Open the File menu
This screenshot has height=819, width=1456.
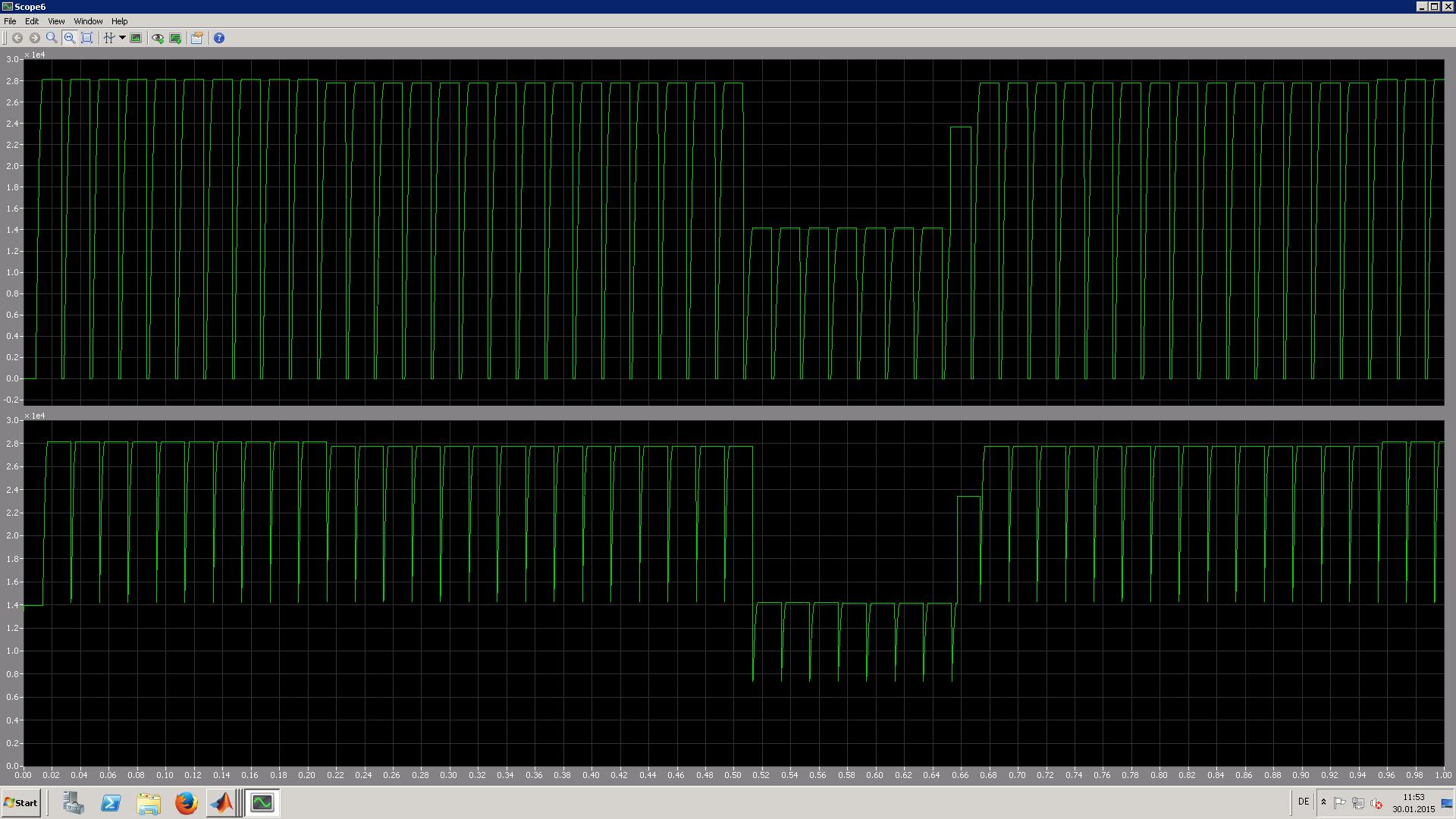(x=10, y=21)
